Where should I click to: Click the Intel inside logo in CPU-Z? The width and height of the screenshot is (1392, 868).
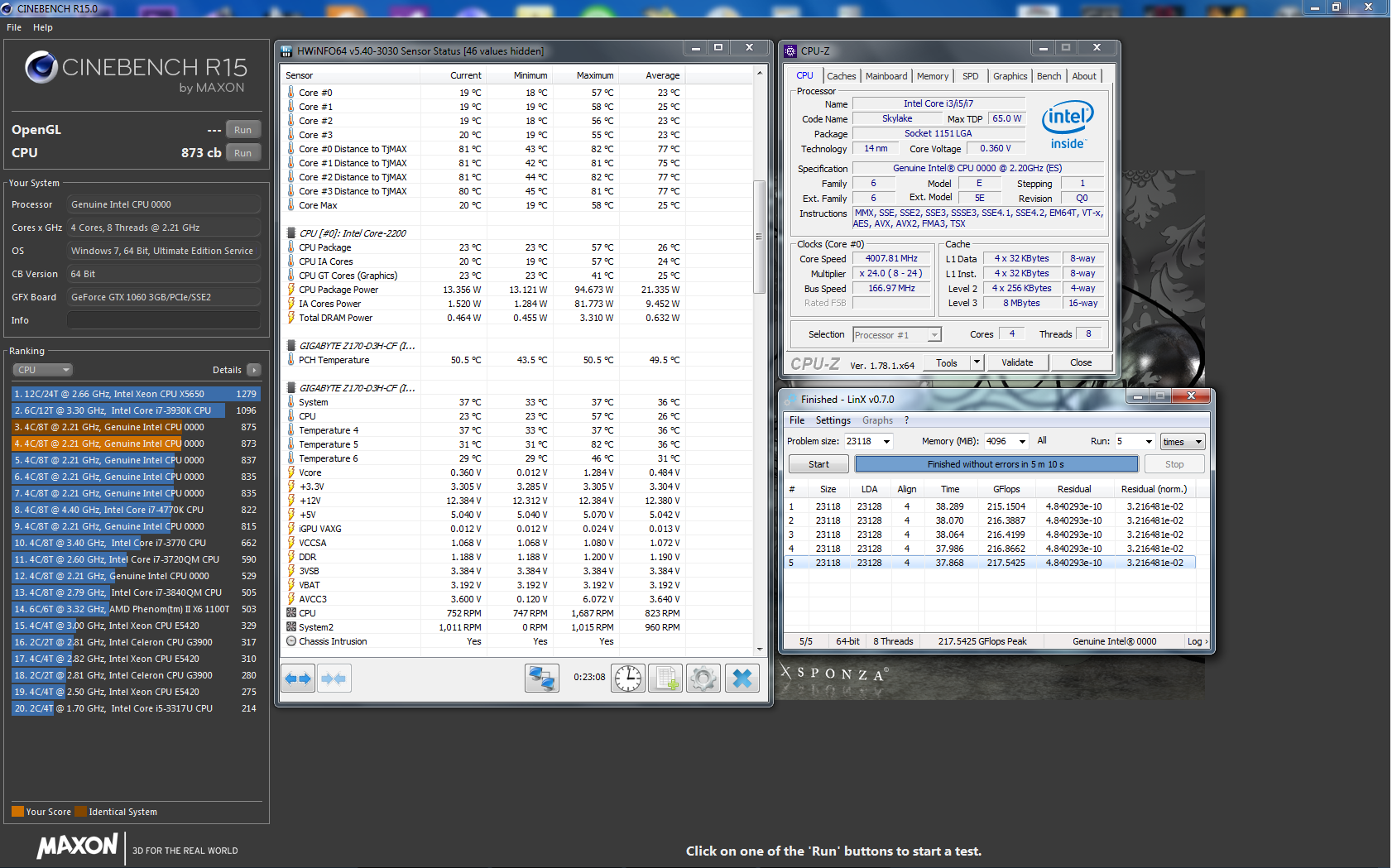click(x=1068, y=126)
